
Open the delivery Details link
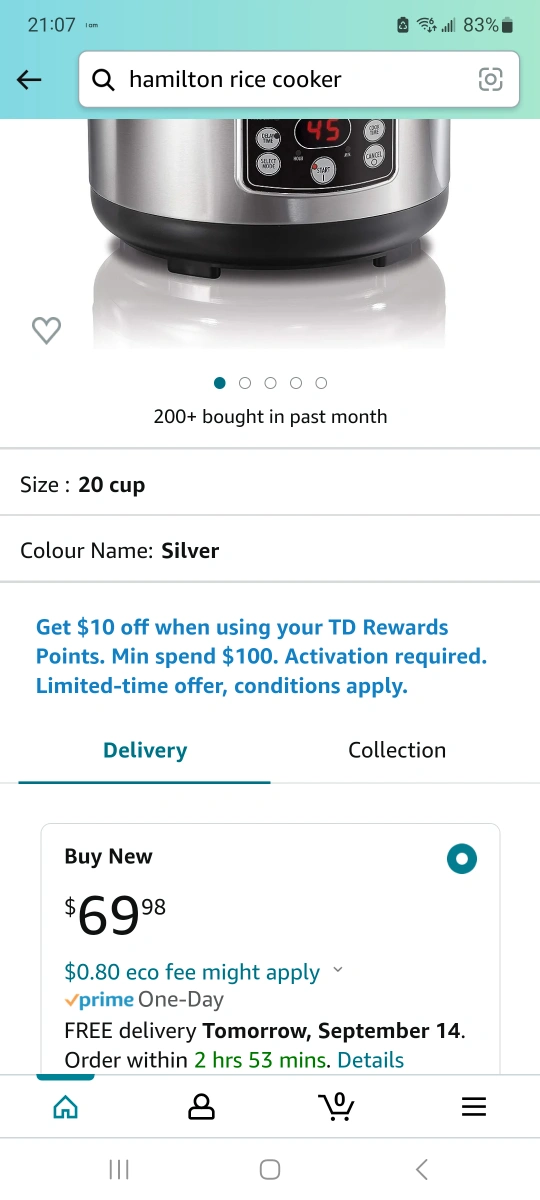371,1060
